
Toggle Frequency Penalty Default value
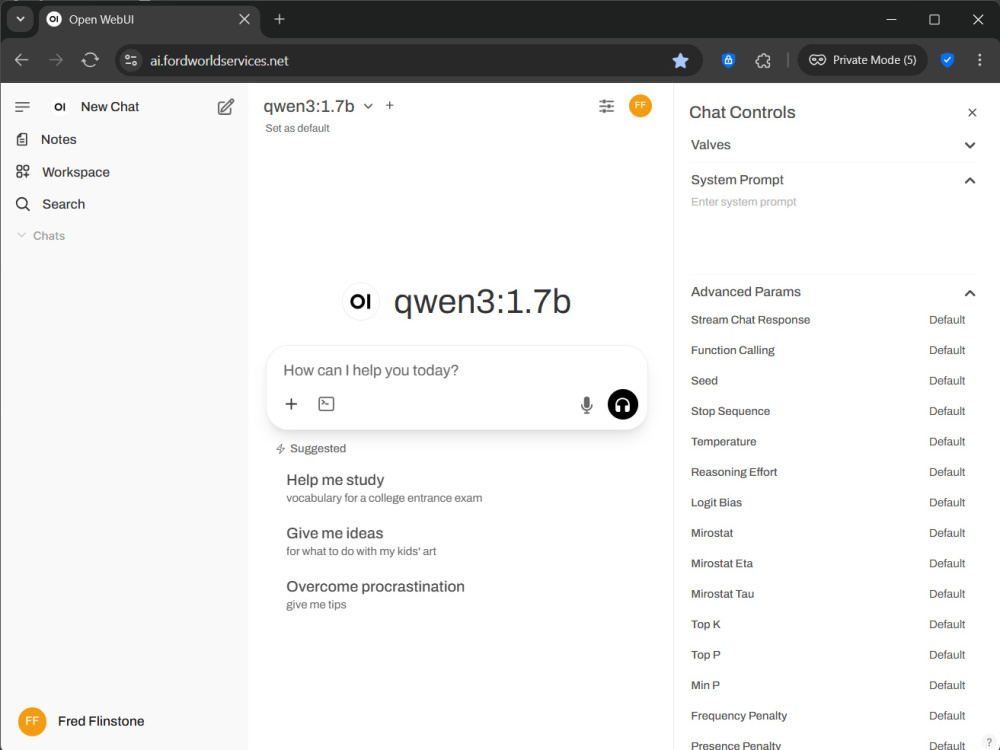pyautogui.click(x=946, y=716)
